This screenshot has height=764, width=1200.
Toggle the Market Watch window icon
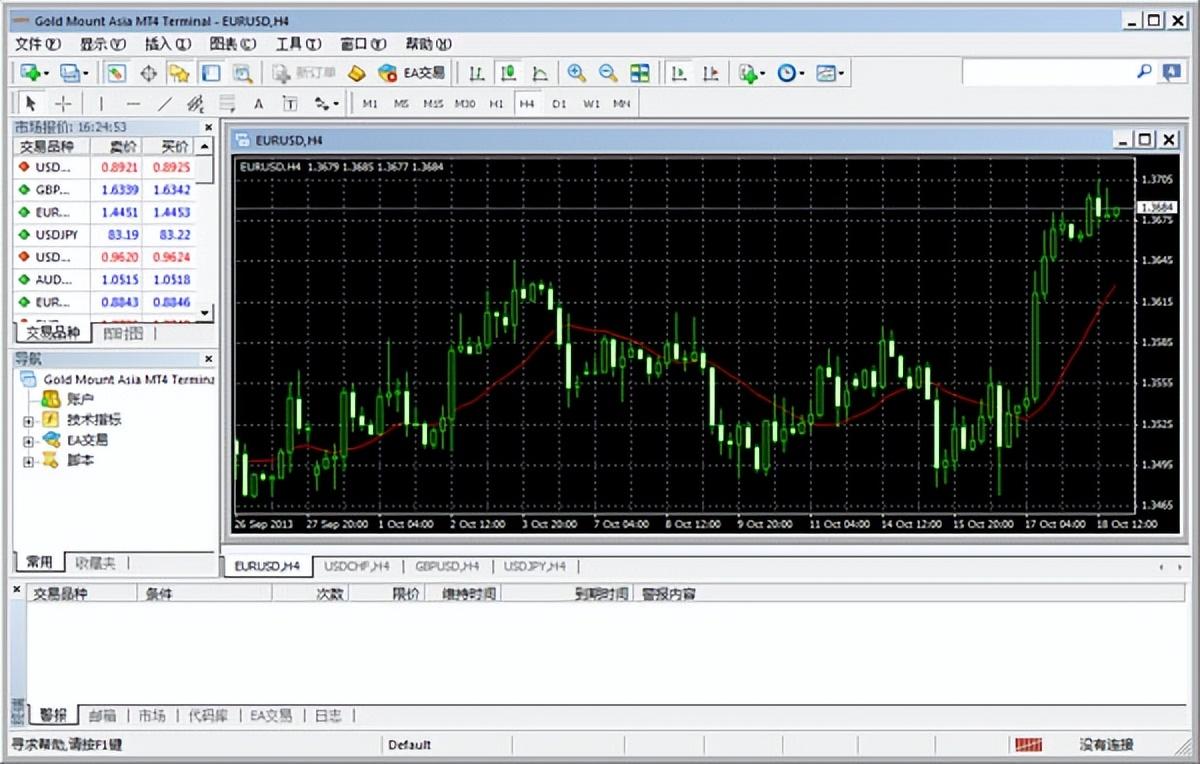pyautogui.click(x=117, y=73)
